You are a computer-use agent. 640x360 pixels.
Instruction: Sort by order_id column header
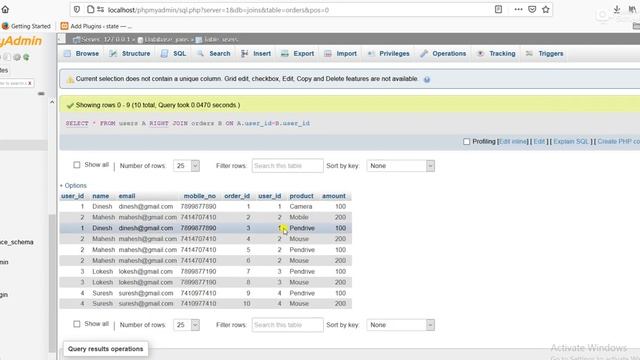tap(237, 196)
